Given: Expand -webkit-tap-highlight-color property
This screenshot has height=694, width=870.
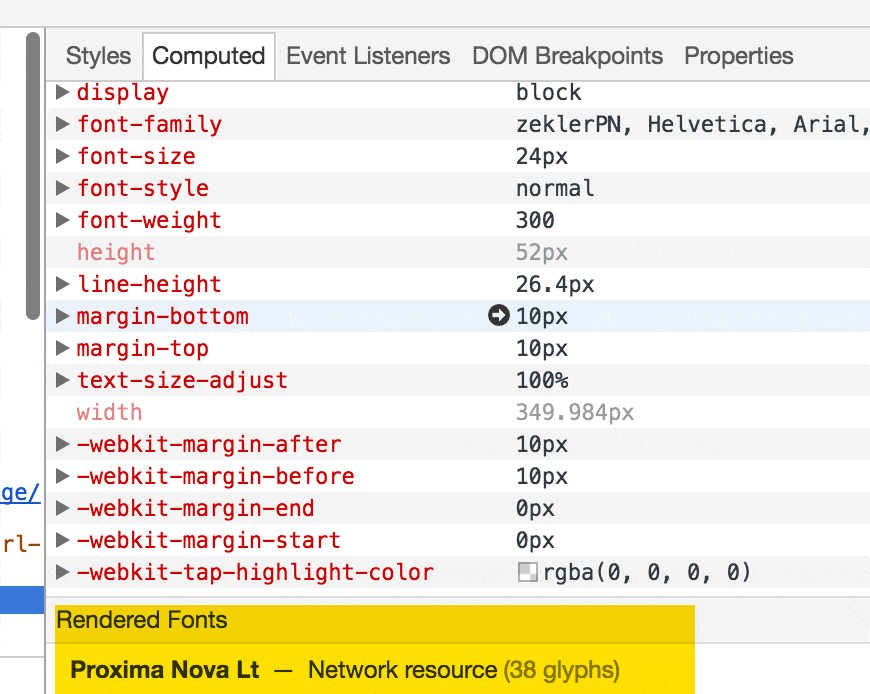Looking at the screenshot, I should point(63,573).
